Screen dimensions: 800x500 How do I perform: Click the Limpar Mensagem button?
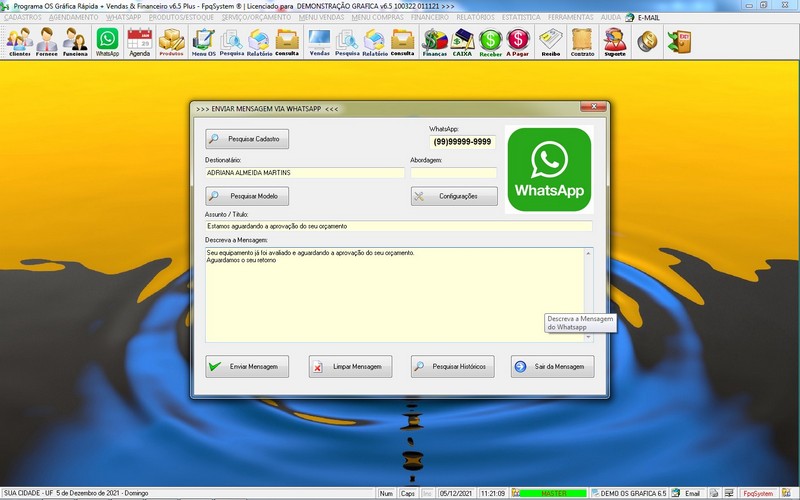(x=351, y=366)
